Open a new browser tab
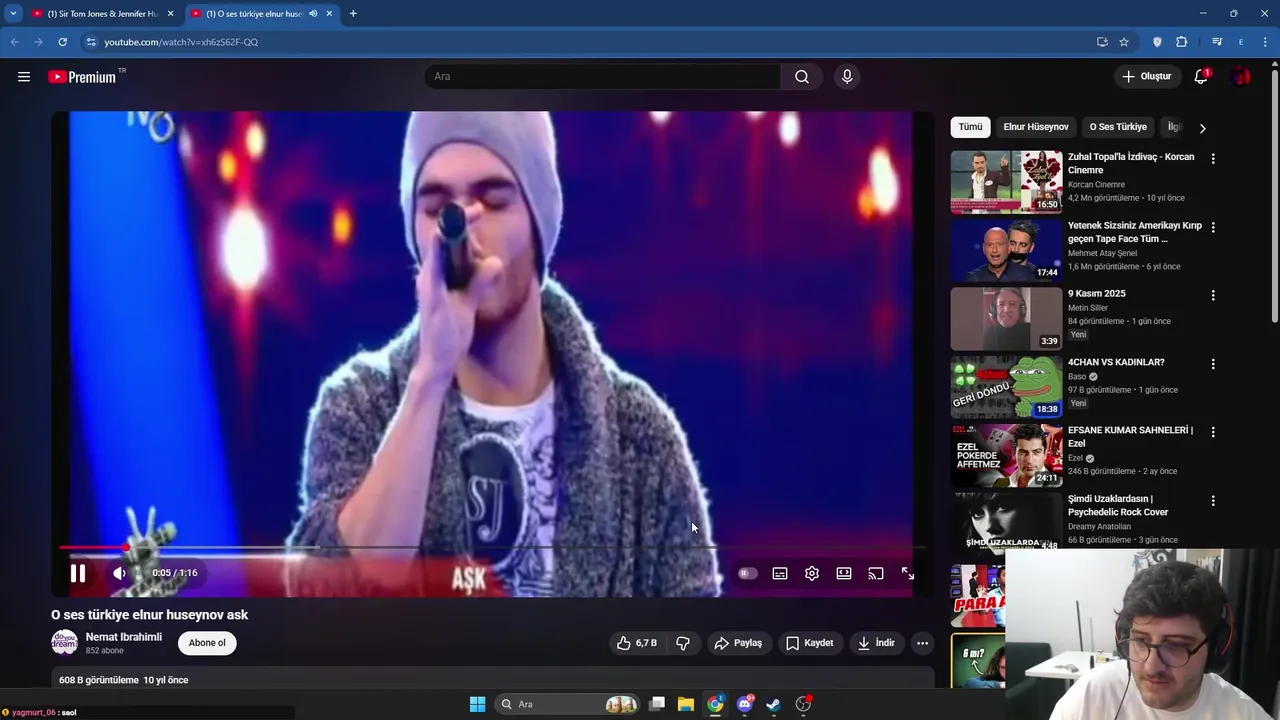Screen dimensions: 1280x720 [353, 14]
